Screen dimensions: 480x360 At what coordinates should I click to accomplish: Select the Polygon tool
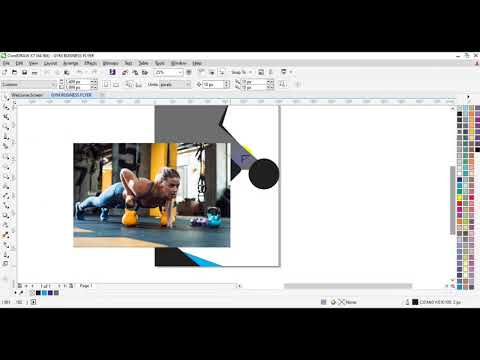click(6, 176)
